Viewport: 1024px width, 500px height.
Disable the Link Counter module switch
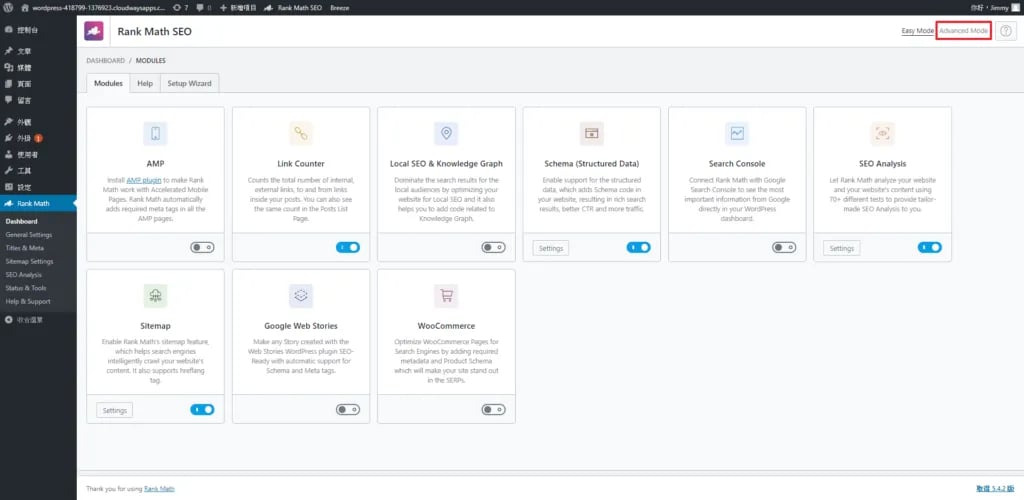tap(347, 247)
